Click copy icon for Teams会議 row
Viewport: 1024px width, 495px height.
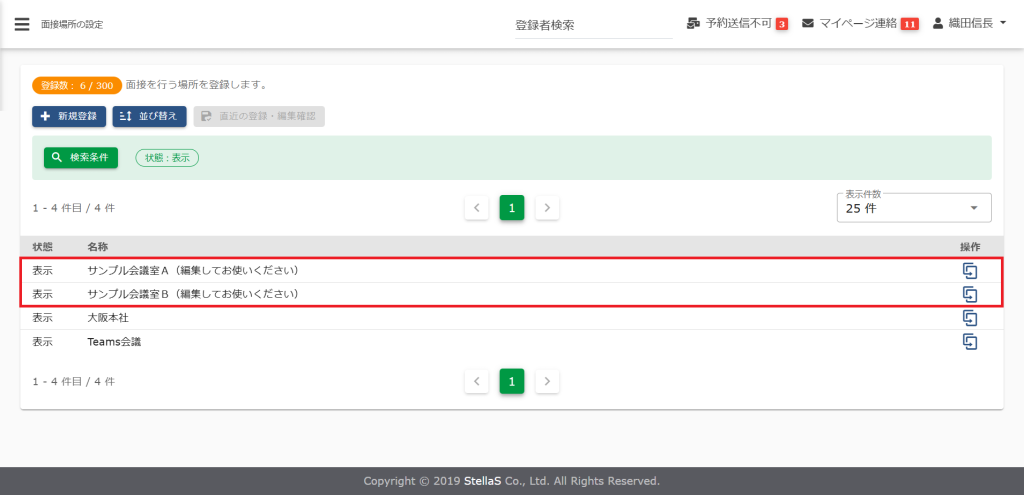(x=969, y=342)
